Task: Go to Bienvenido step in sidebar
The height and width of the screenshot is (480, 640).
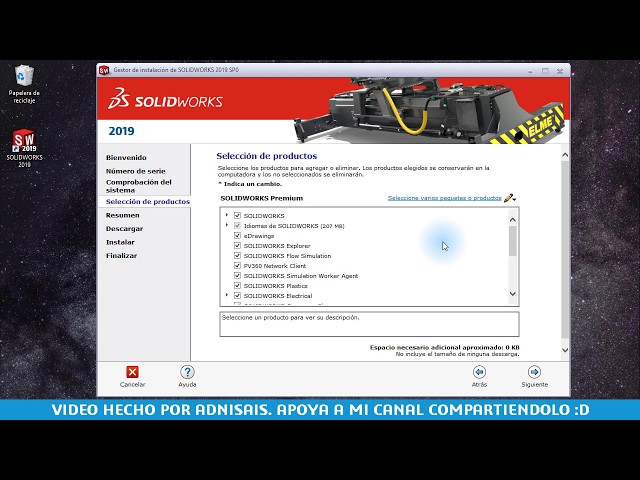Action: (x=126, y=158)
